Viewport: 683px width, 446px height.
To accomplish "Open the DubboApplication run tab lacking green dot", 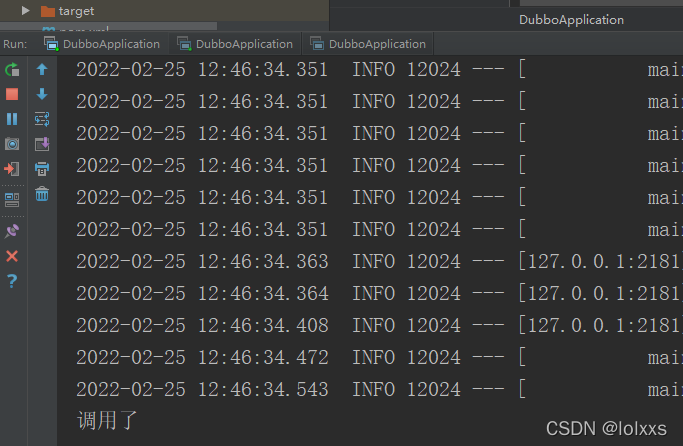I will [368, 44].
